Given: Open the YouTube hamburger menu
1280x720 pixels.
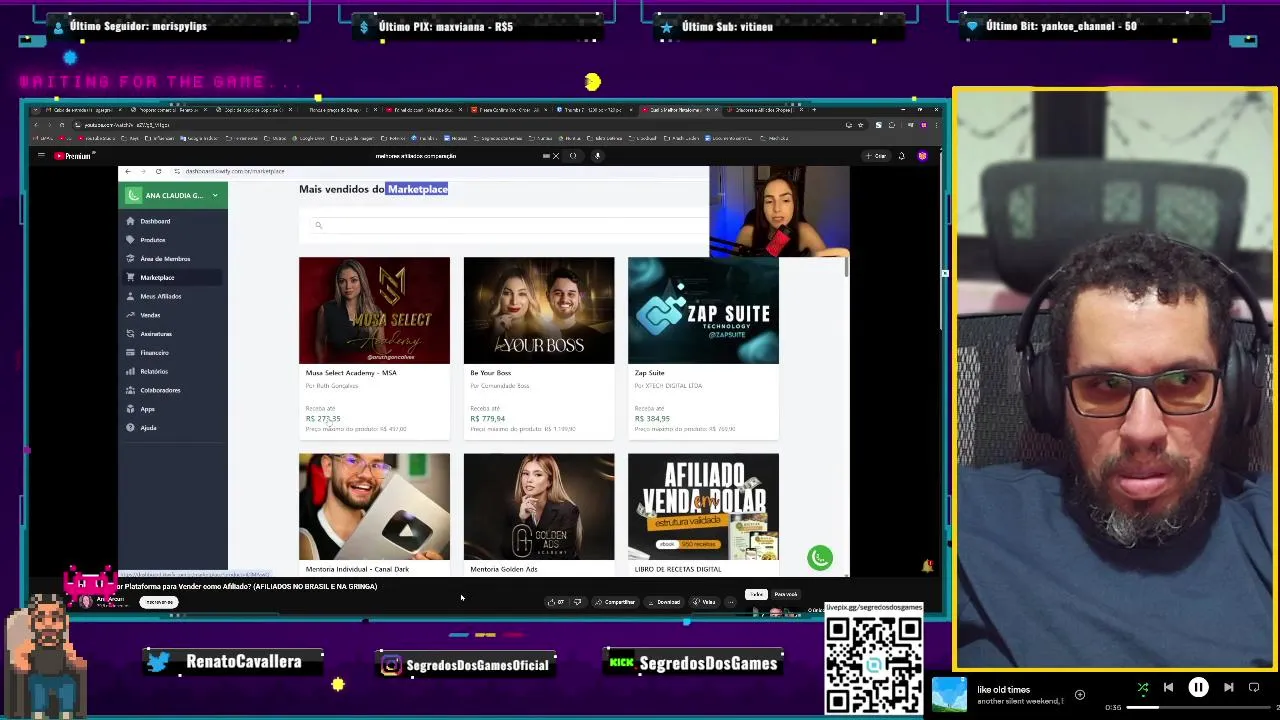Looking at the screenshot, I should pos(41,156).
